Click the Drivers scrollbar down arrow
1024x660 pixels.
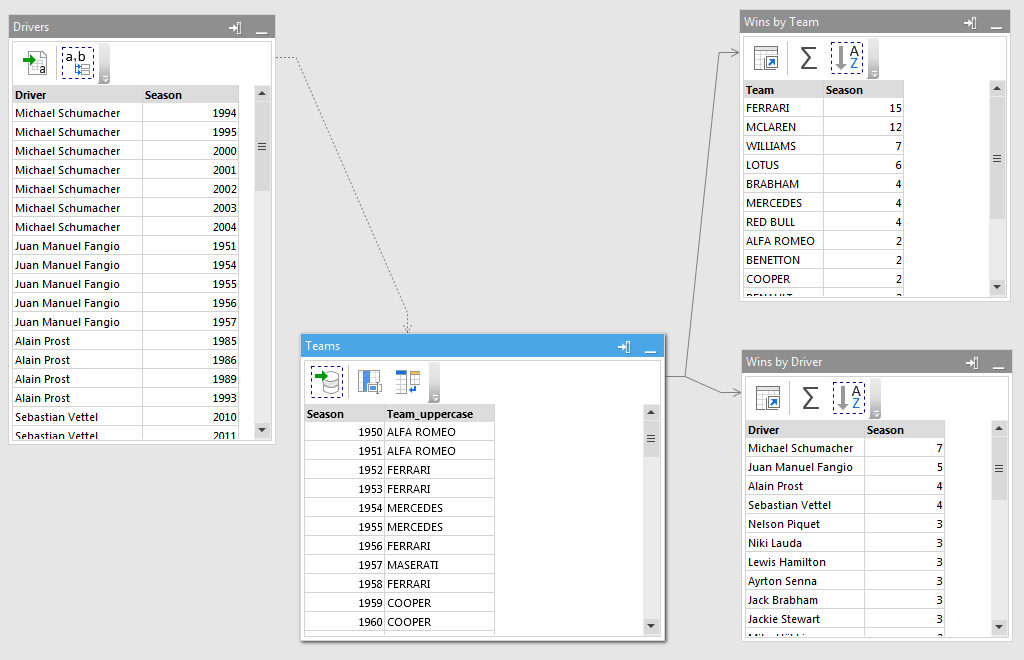[x=262, y=430]
